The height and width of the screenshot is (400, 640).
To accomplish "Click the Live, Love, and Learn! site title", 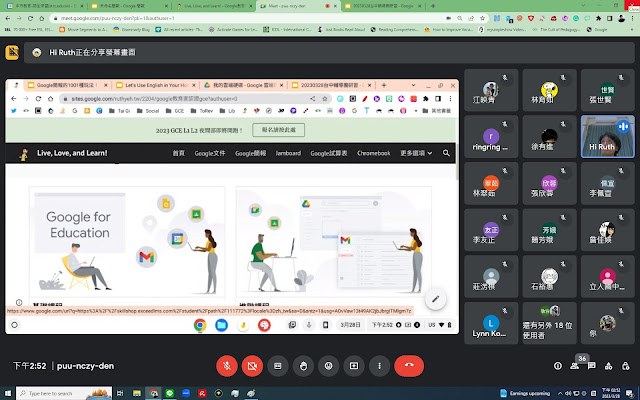I will pyautogui.click(x=72, y=153).
